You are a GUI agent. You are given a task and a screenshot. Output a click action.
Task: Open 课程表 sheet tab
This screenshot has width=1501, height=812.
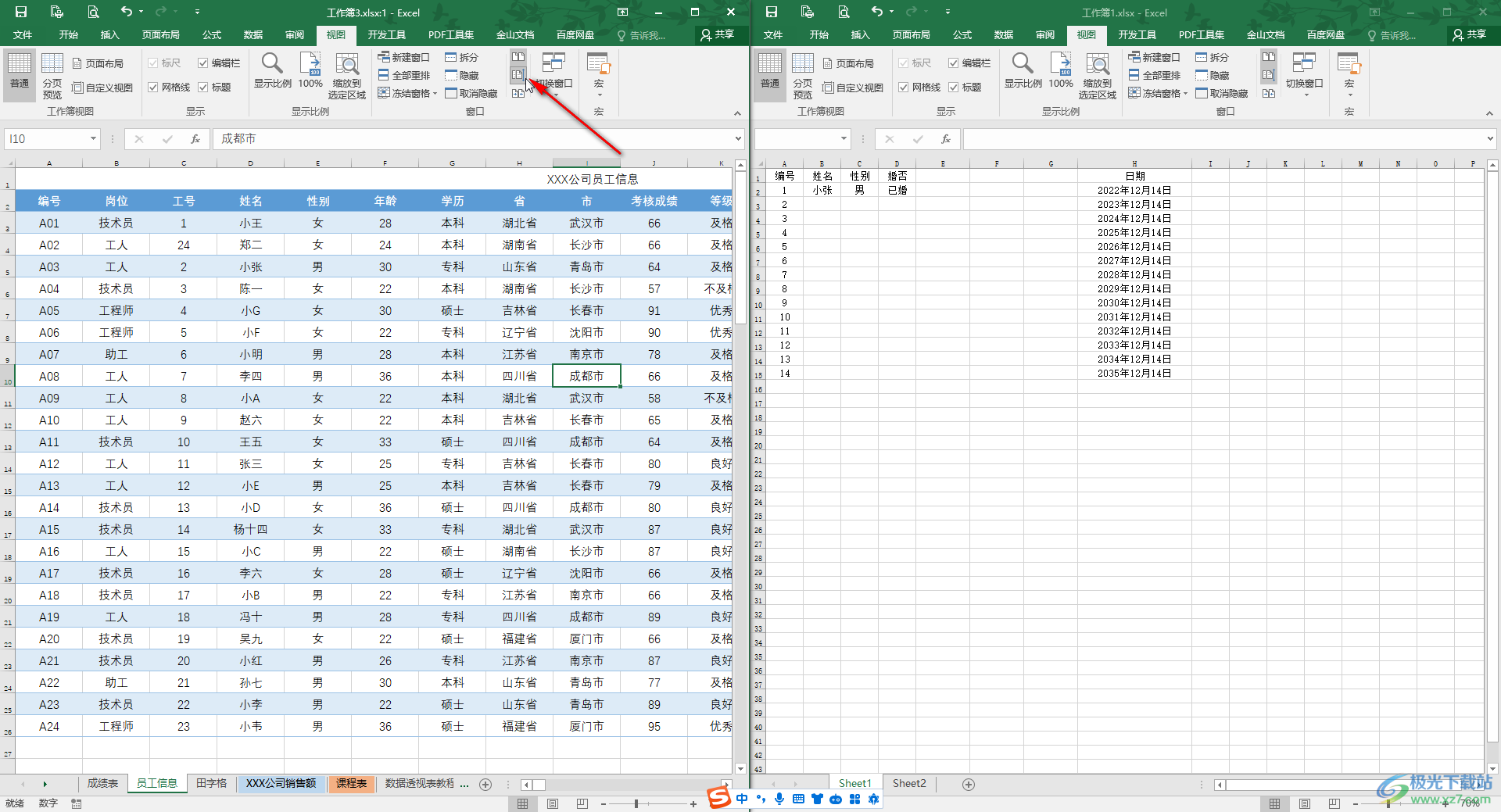point(352,783)
